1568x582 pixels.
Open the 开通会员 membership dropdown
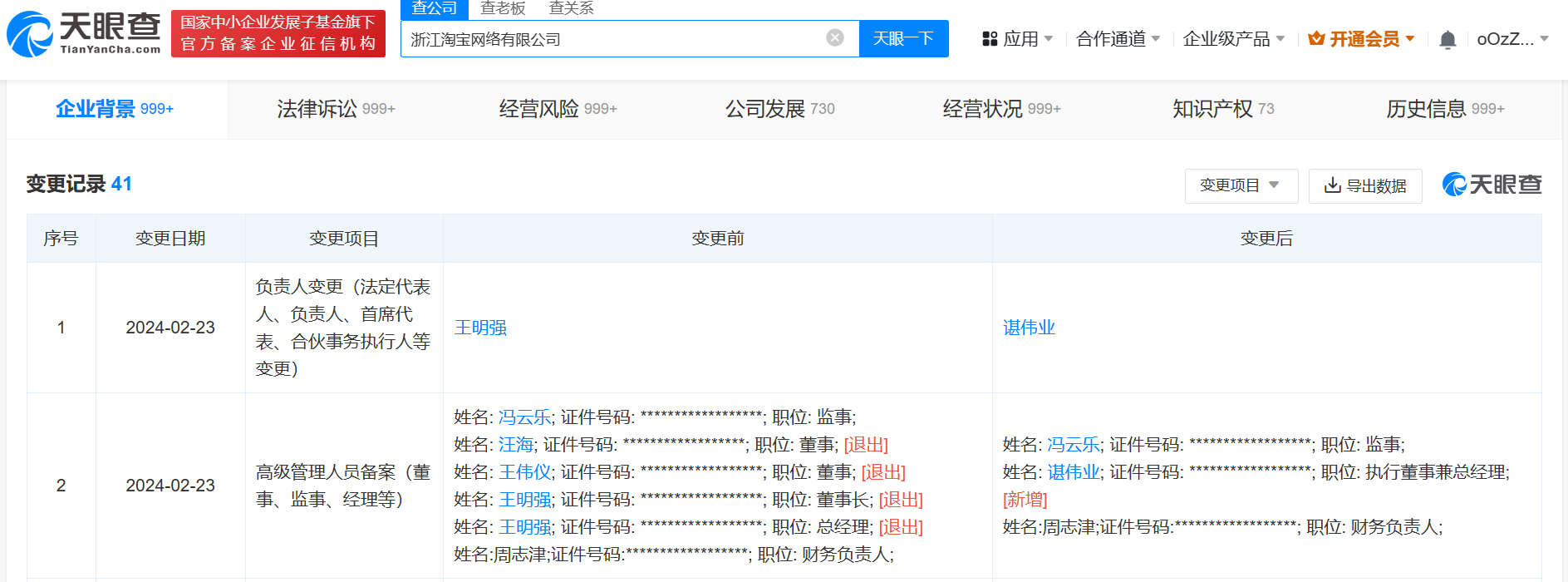pos(1361,39)
